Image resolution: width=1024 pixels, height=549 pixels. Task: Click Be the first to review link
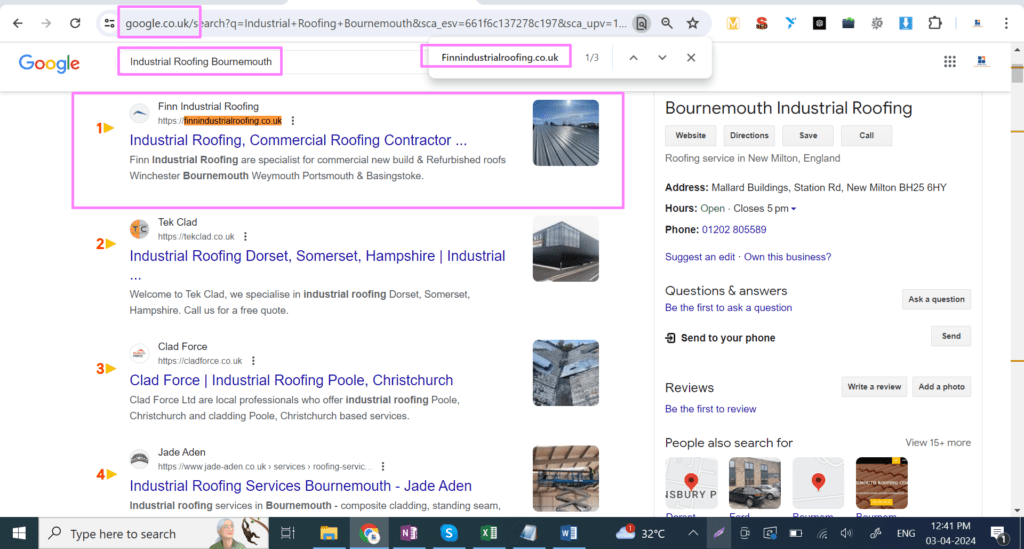pos(711,409)
